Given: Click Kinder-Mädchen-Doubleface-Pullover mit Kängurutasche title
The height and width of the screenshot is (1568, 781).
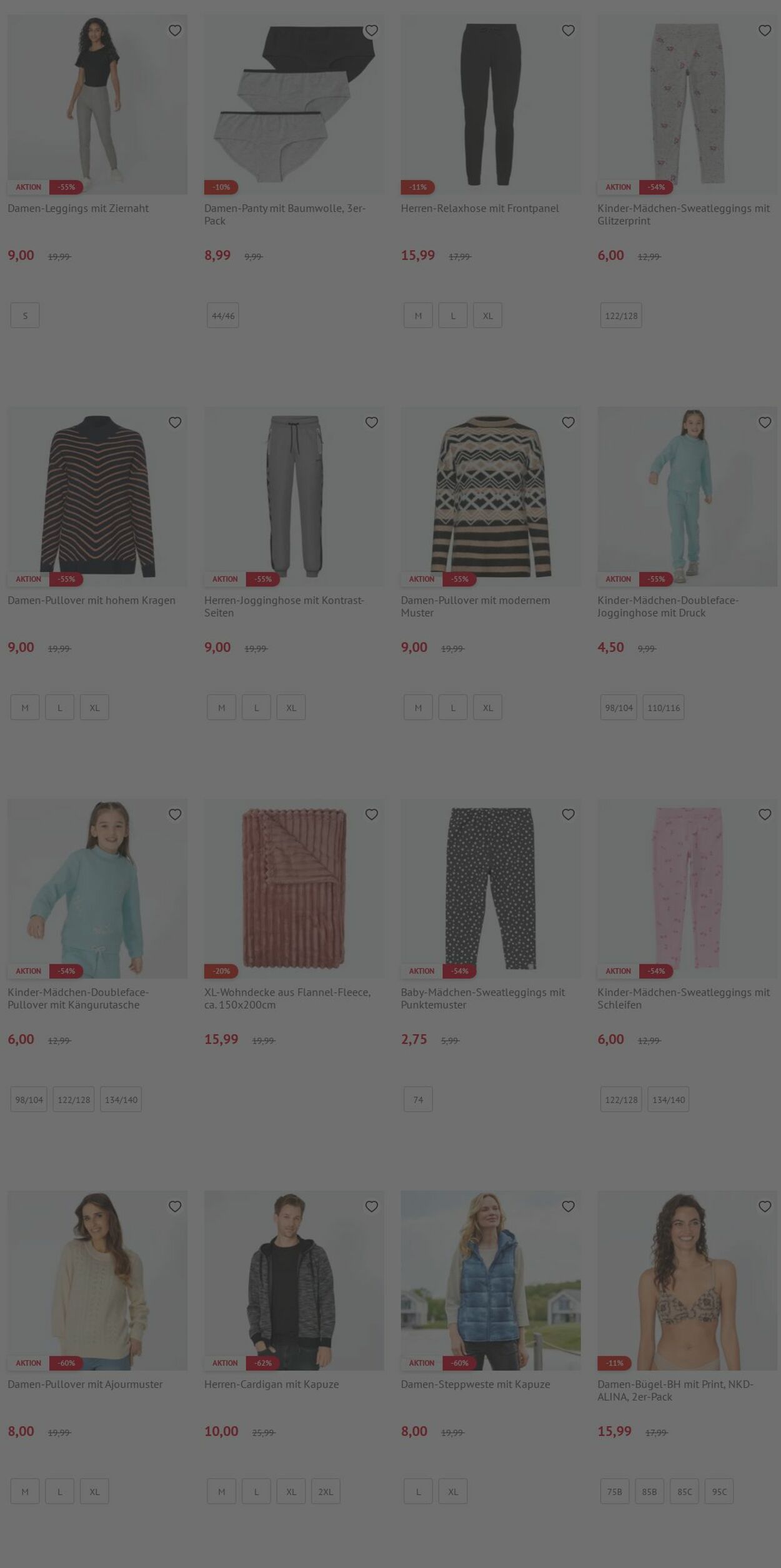Looking at the screenshot, I should [x=78, y=998].
